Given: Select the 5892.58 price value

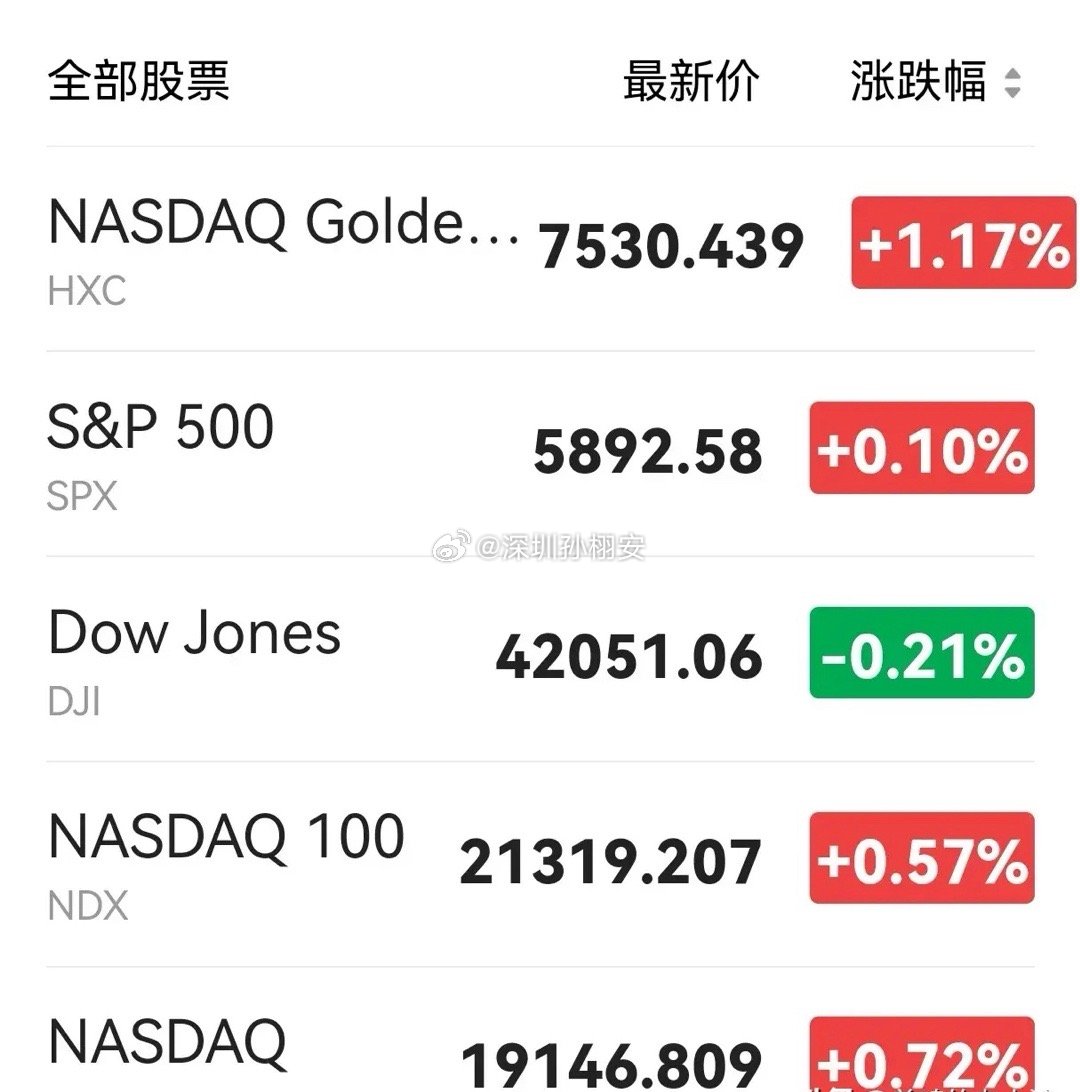Looking at the screenshot, I should pyautogui.click(x=648, y=451).
